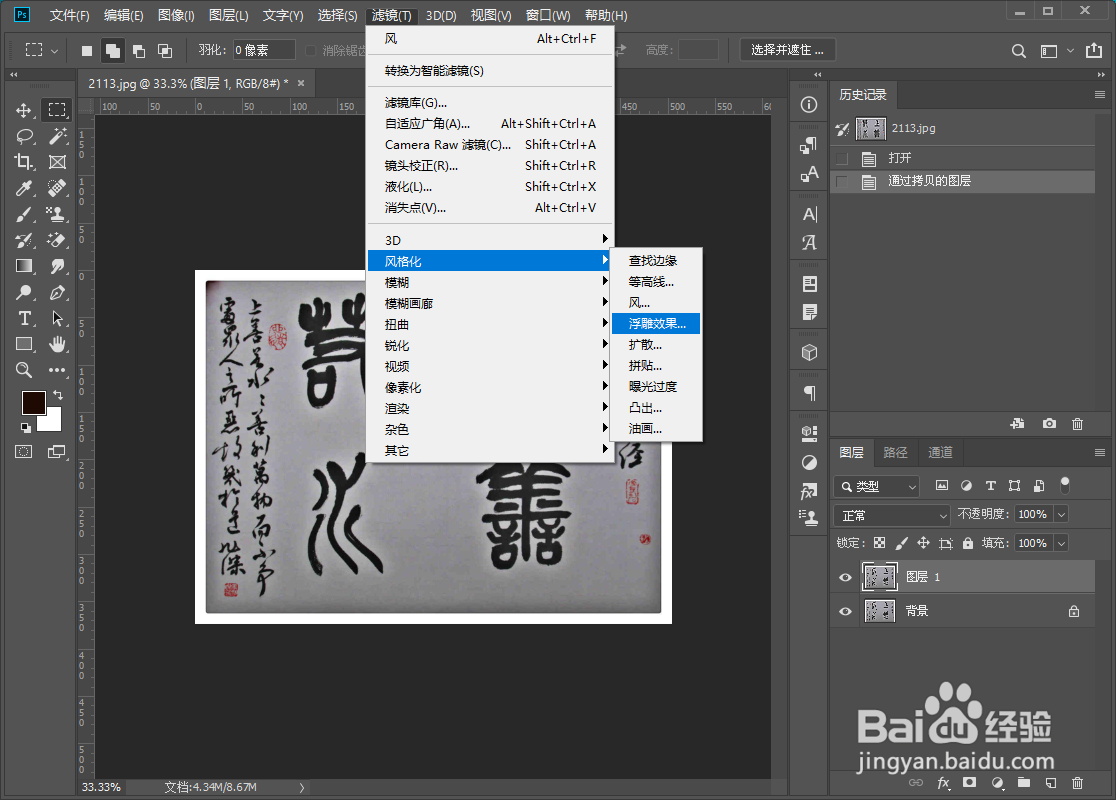Open the 模糊 submenu
Viewport: 1116px width, 800px height.
pos(490,283)
